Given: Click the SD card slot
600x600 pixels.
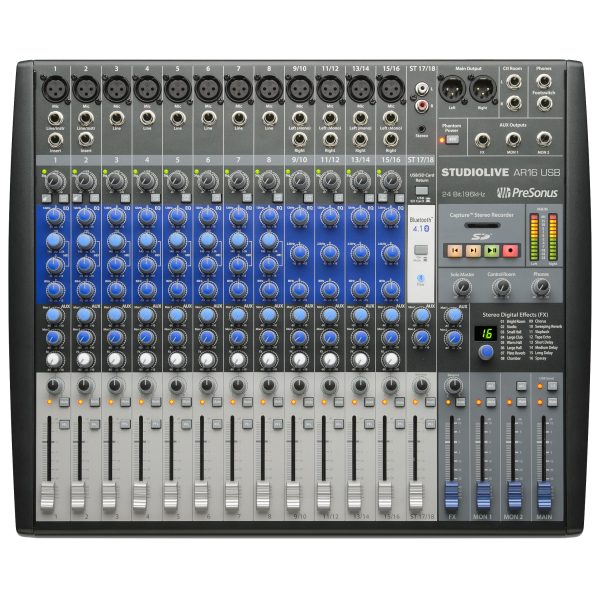Looking at the screenshot, I should 482,225.
